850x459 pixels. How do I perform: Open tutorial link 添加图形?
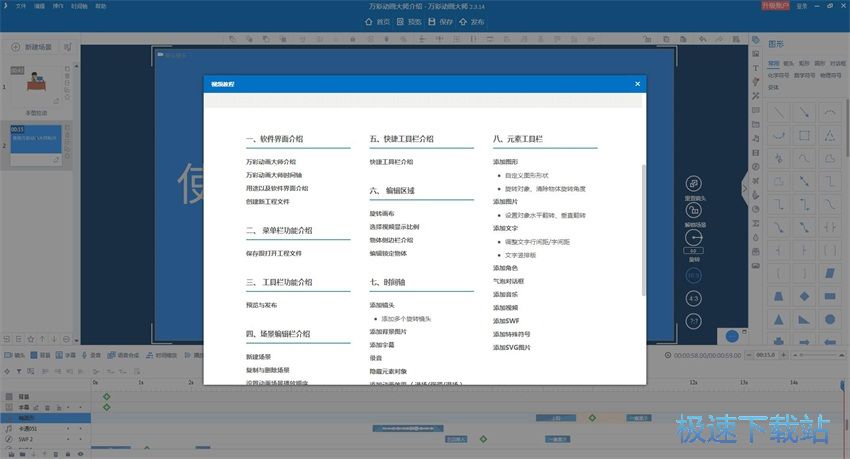505,161
